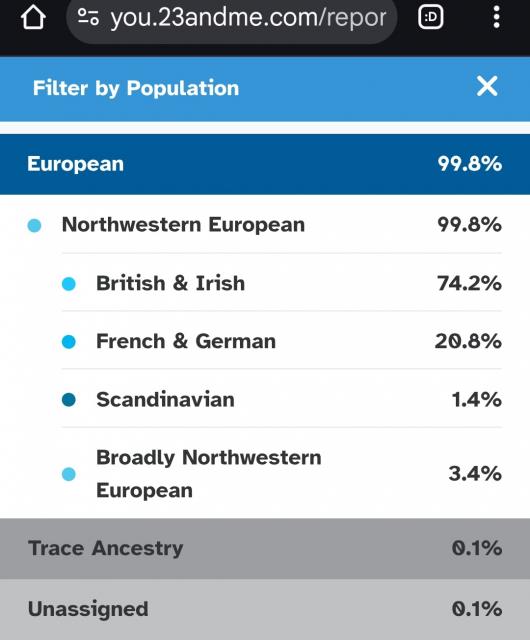This screenshot has height=640, width=530.
Task: Click the Northwestern European color dot
Action: 34,225
